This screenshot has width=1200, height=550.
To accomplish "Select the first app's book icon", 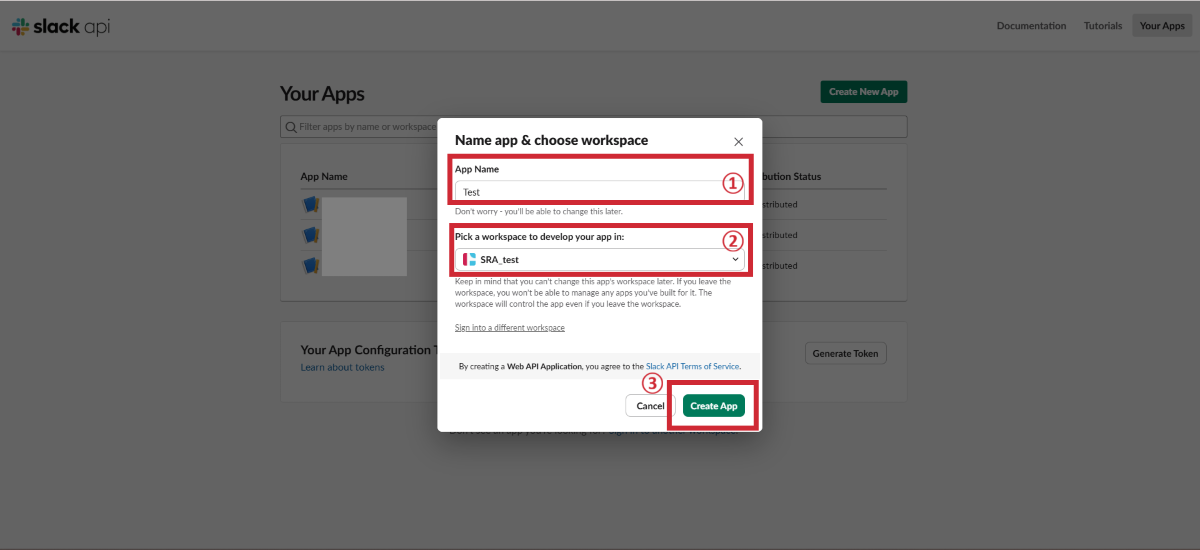I will [310, 205].
